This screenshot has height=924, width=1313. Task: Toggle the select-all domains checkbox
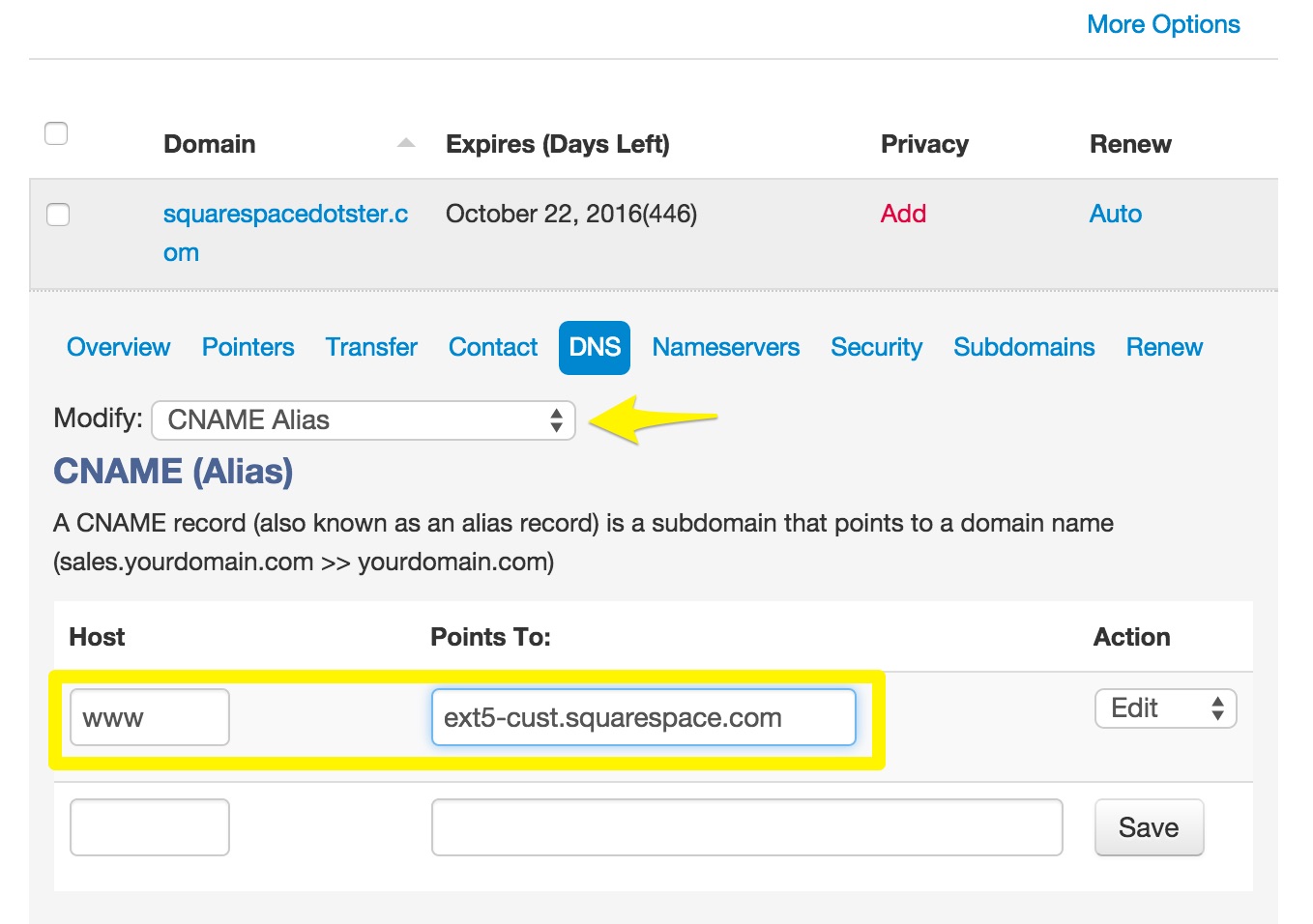tap(56, 133)
